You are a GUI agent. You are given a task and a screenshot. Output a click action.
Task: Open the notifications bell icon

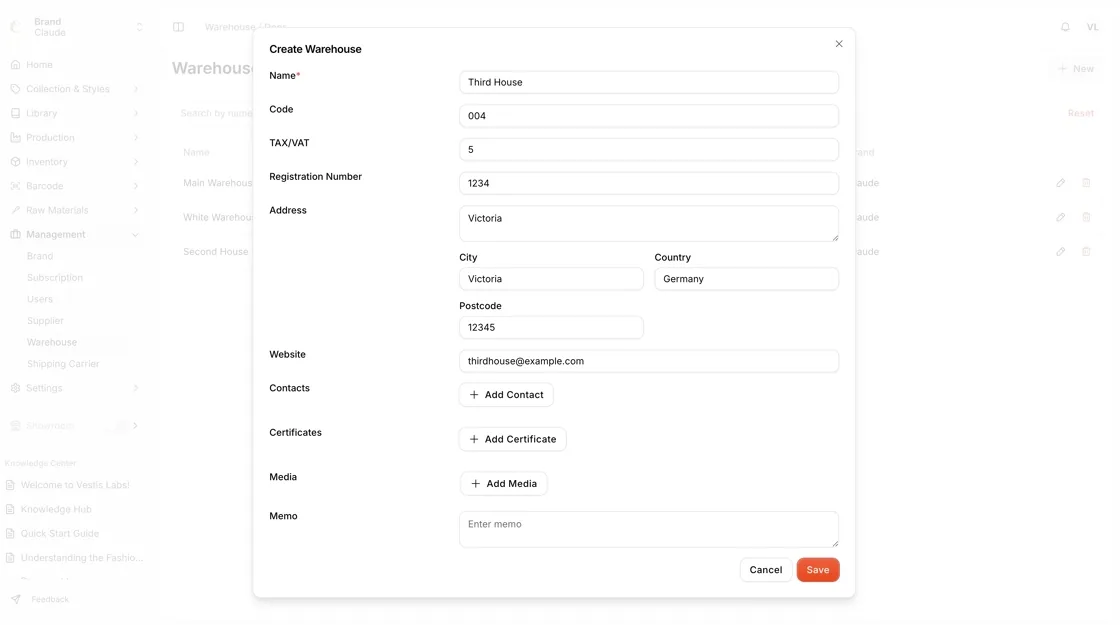[1065, 27]
